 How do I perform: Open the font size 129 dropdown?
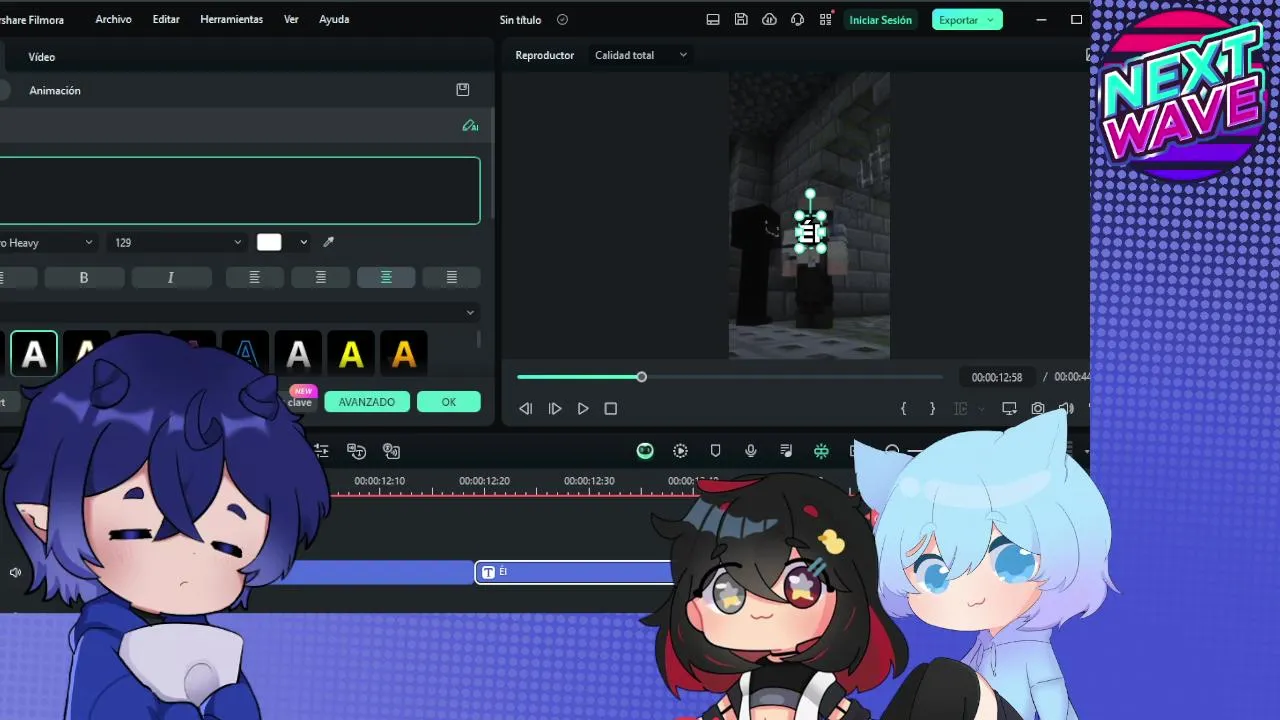[x=177, y=242]
